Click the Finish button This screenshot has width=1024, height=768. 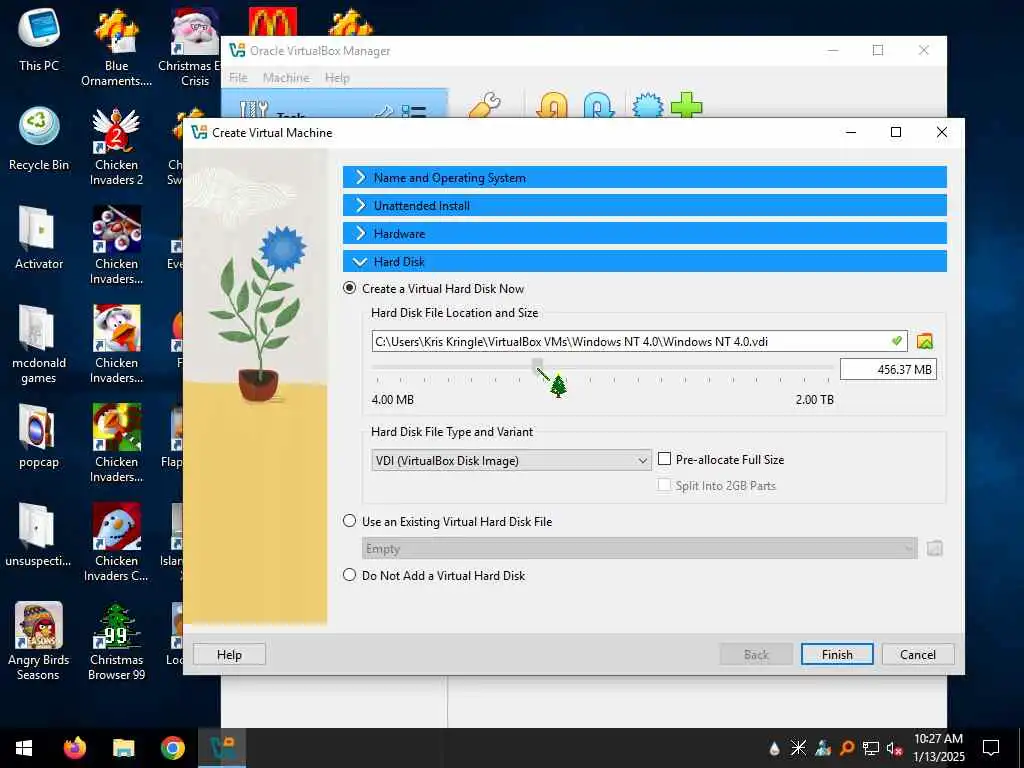837,654
